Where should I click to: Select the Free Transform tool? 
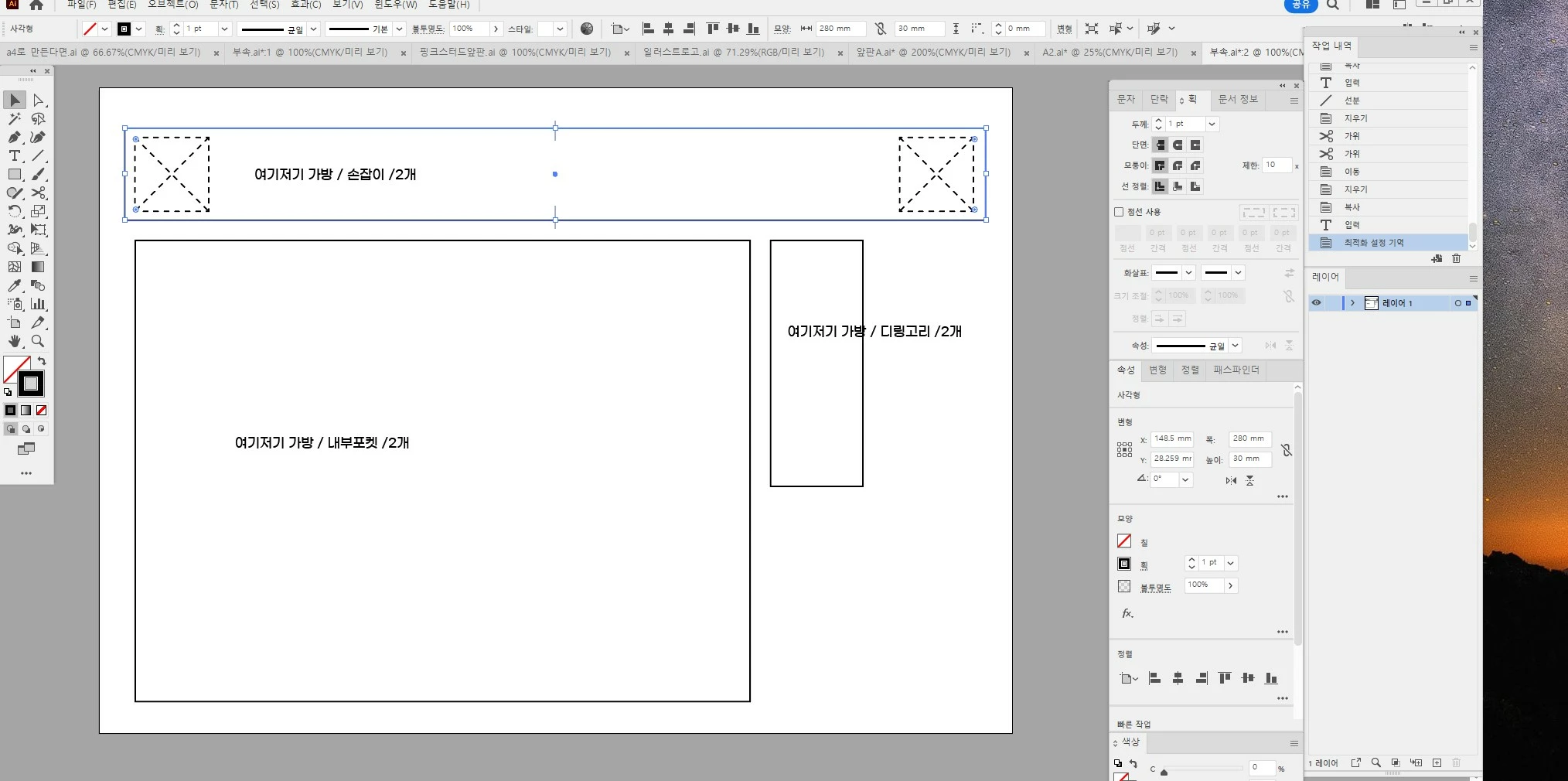pos(38,230)
